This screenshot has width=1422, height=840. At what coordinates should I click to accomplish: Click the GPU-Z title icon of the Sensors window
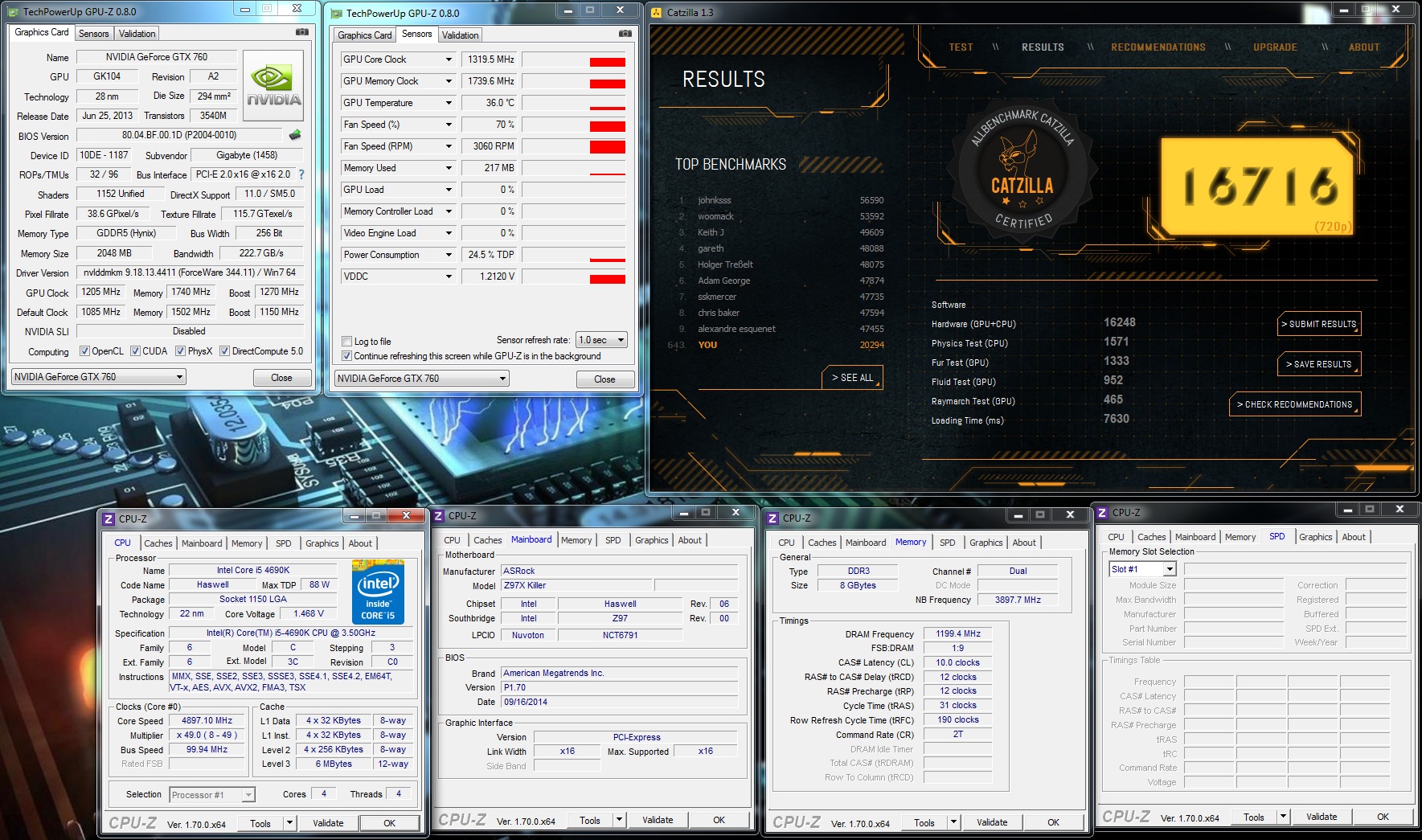click(x=336, y=13)
